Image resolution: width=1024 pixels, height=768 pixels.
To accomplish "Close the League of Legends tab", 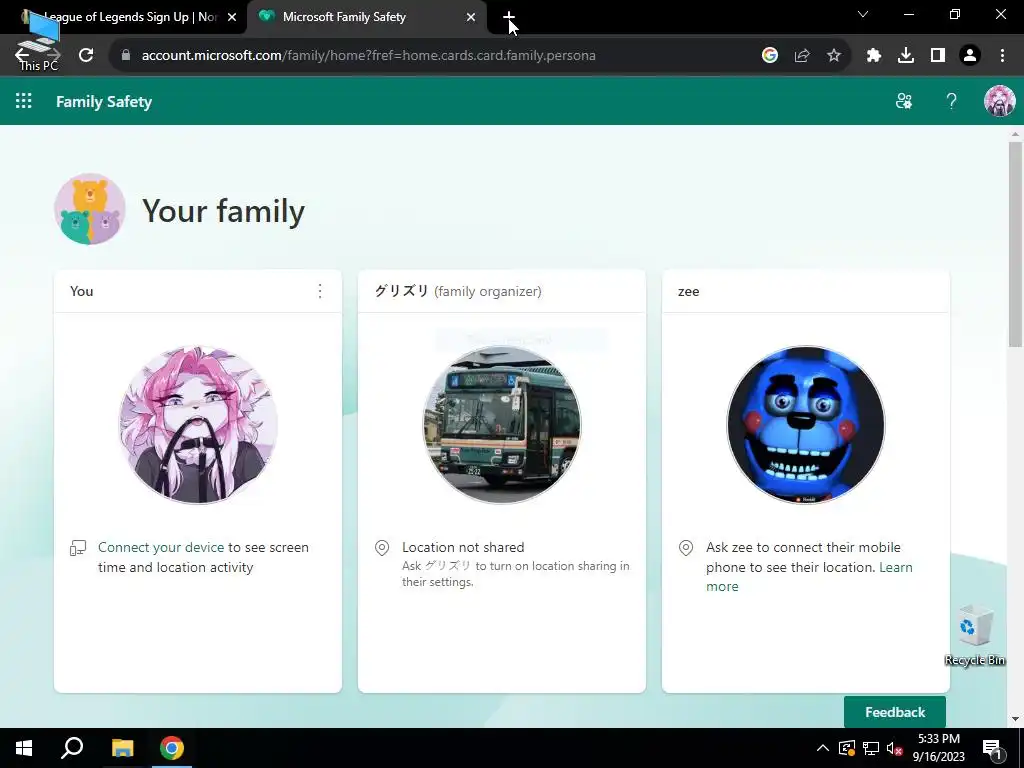I will (232, 17).
